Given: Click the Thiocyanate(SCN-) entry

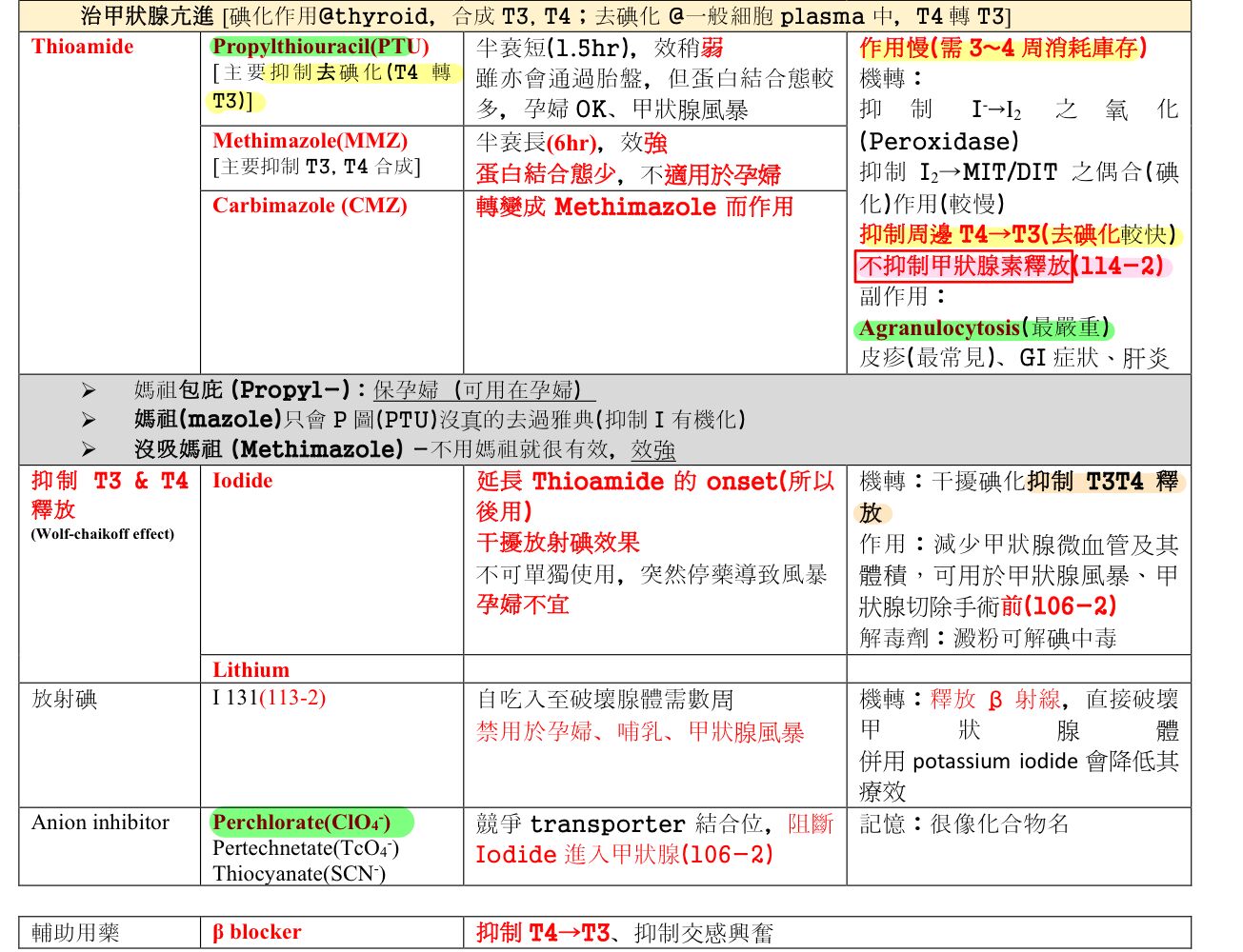Looking at the screenshot, I should 298,874.
